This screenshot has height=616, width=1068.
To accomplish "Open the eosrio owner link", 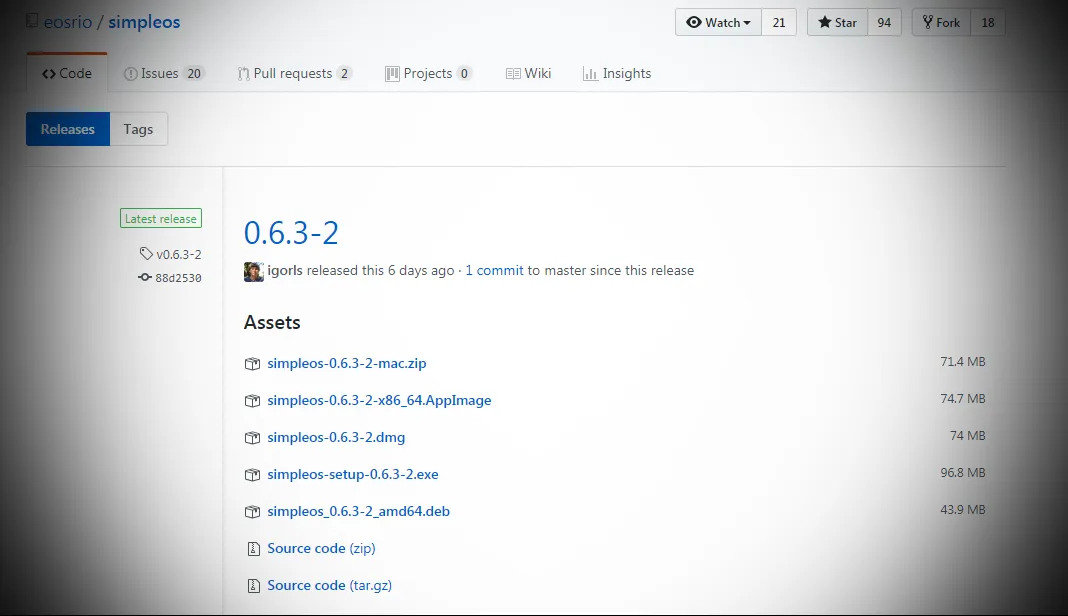I will click(67, 22).
